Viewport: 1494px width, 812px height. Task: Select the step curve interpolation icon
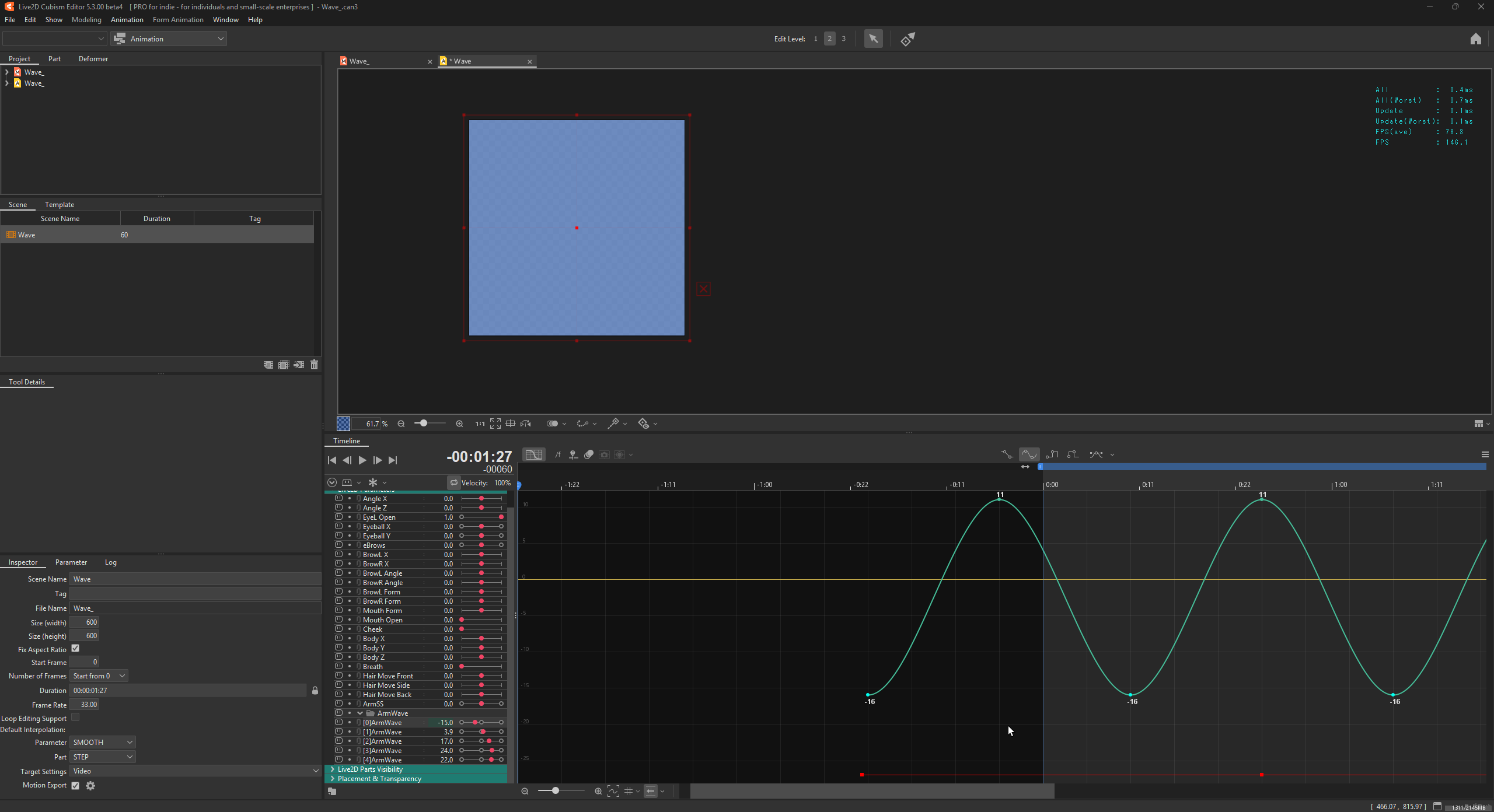pyautogui.click(x=1052, y=454)
